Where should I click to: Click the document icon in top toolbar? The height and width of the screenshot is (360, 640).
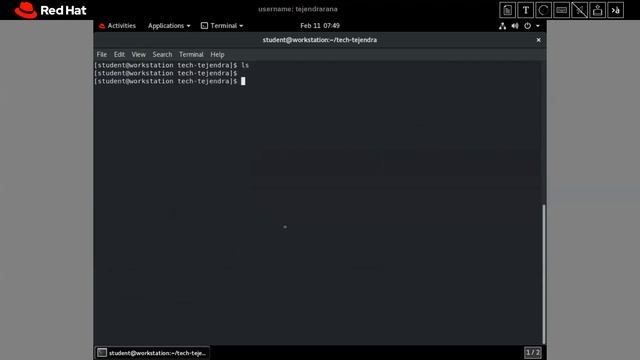507,10
